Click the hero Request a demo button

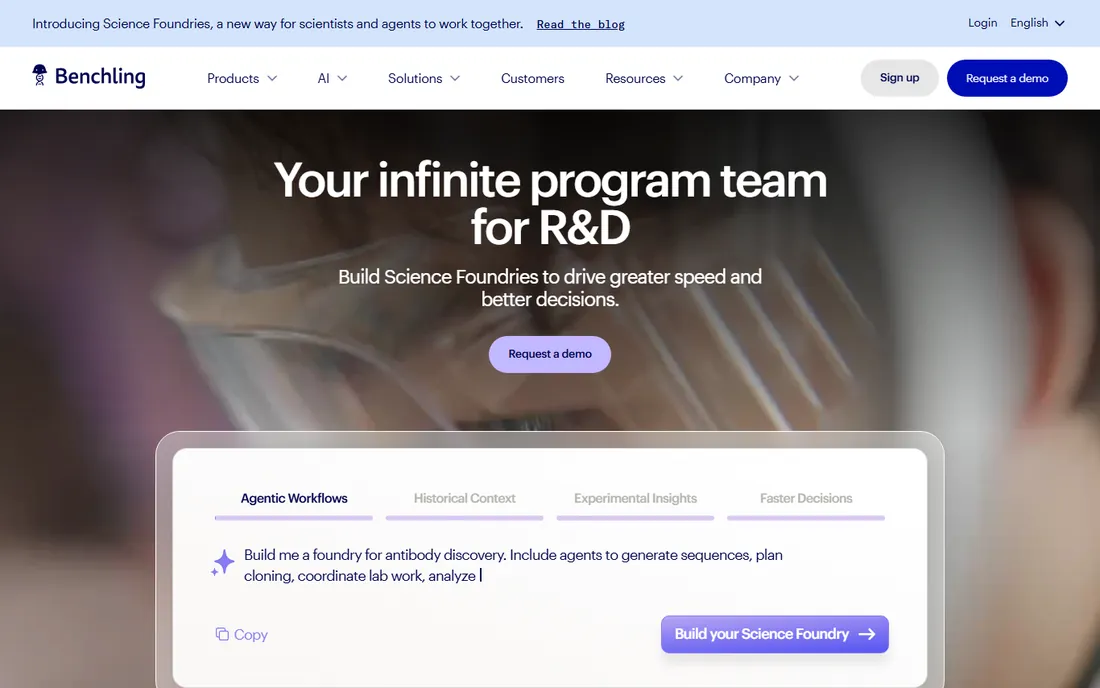550,354
